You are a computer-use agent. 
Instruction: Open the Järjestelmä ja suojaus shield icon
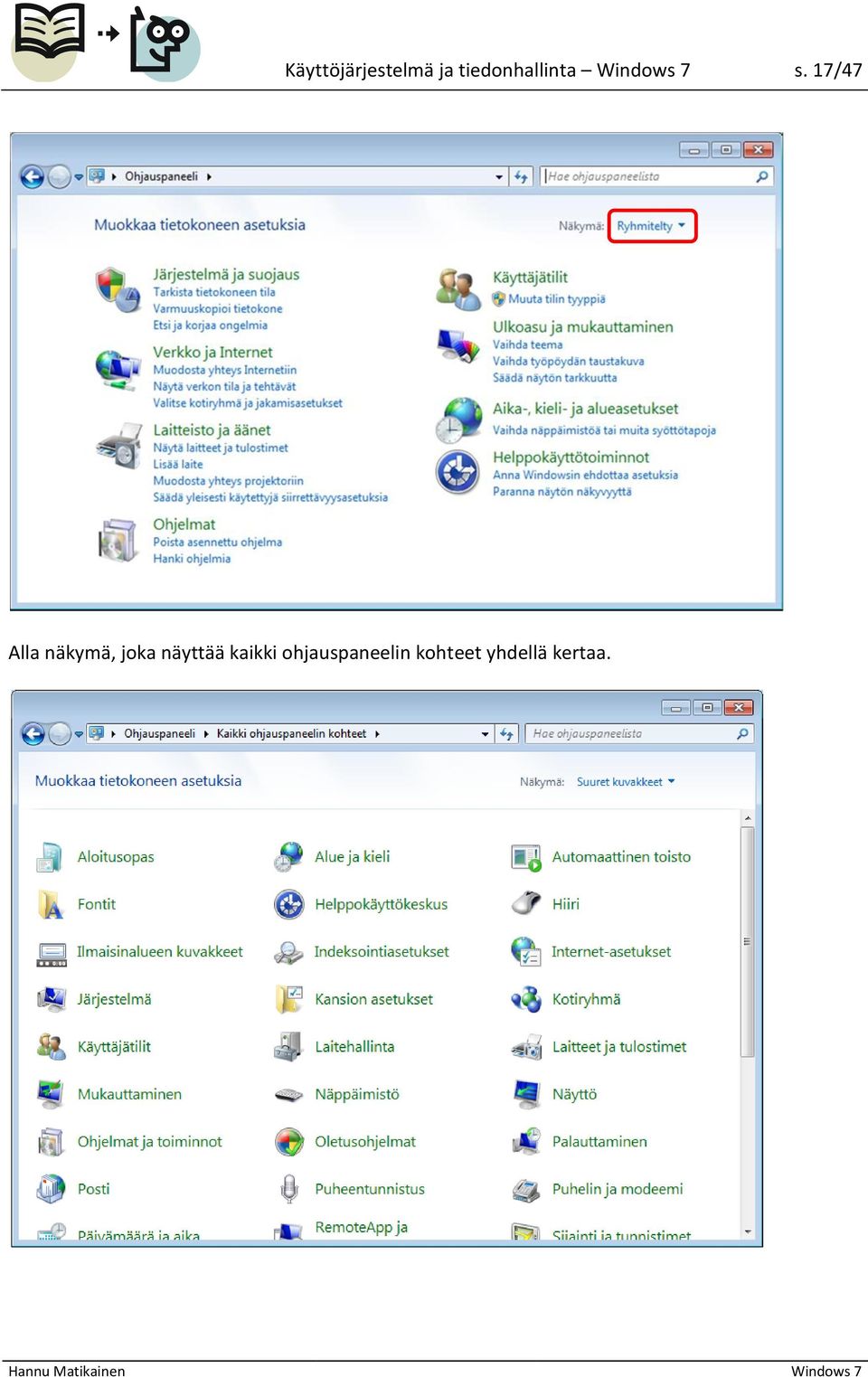click(x=118, y=288)
